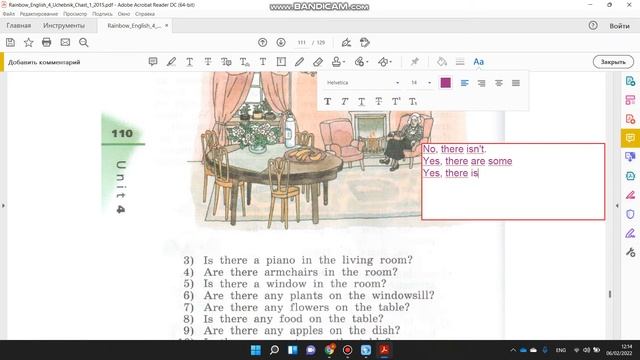Select the replace text tool
The width and height of the screenshot is (640, 360).
tap(226, 62)
